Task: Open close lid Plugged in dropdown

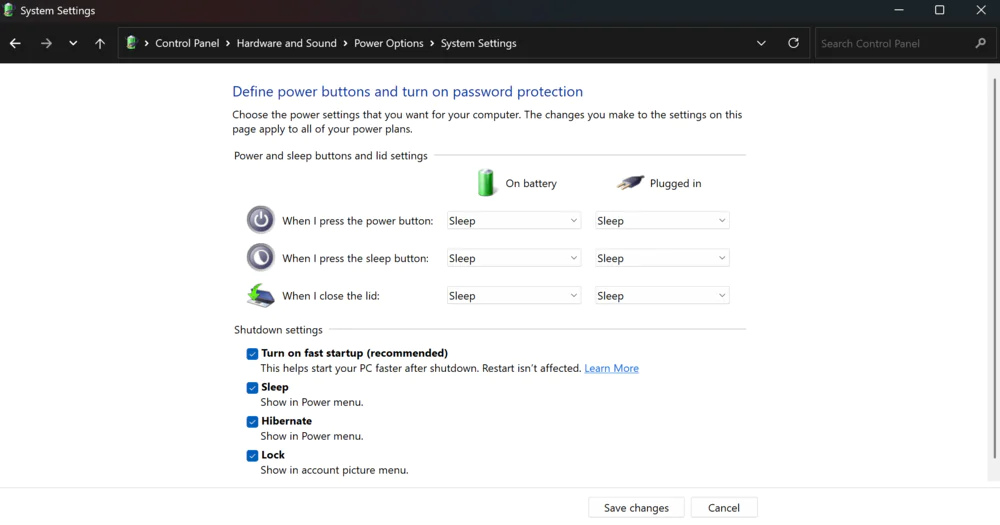Action: pos(662,296)
